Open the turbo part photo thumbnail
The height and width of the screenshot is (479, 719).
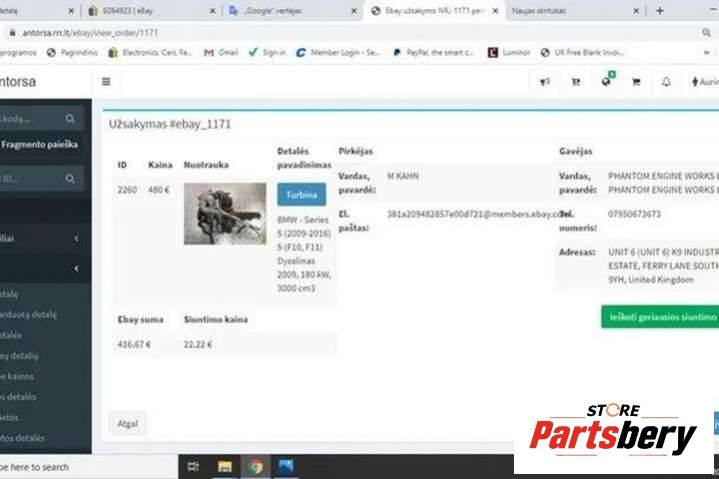(224, 213)
